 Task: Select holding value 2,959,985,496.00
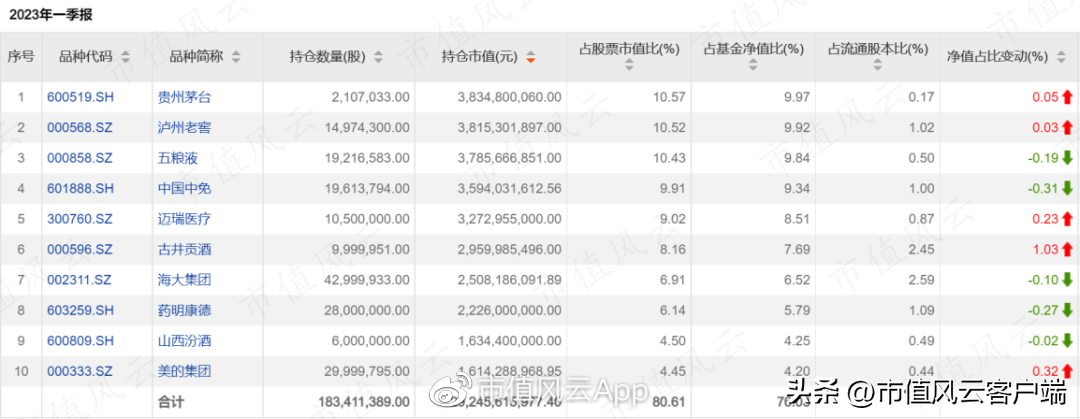click(x=509, y=249)
